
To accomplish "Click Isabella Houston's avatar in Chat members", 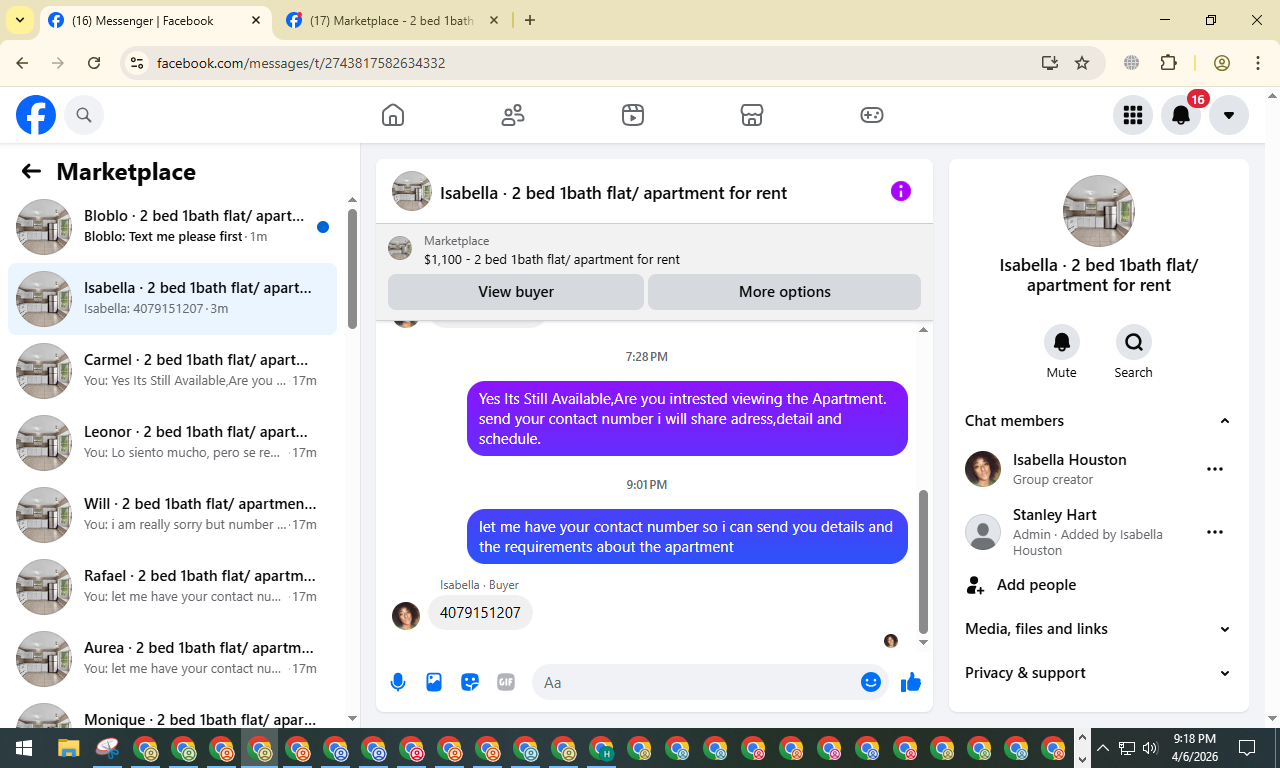I will point(983,468).
